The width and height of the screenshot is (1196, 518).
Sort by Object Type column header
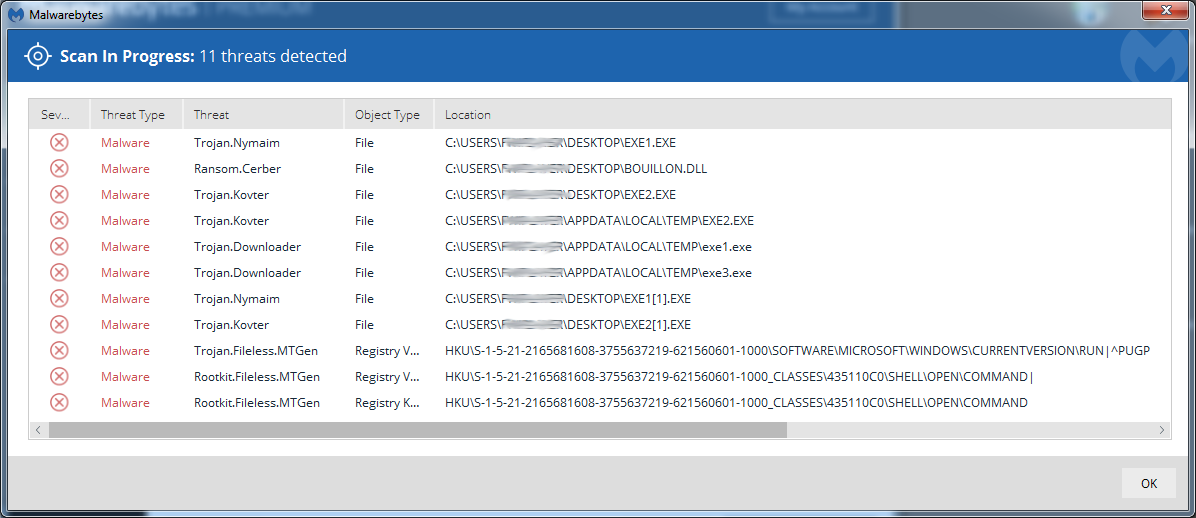tap(389, 114)
